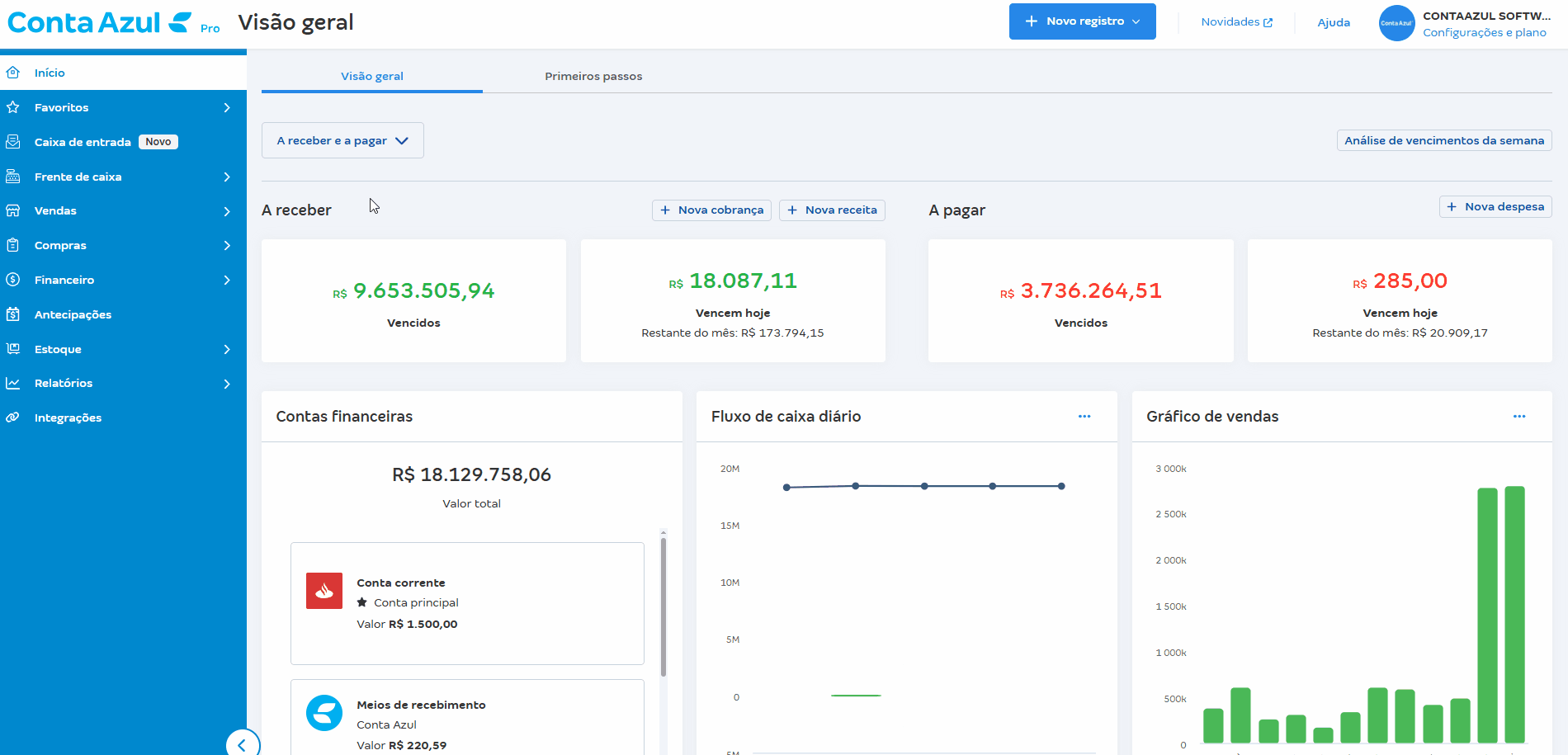Click the Conta Azul logo
Screen dimensions: 1568x755
99,22
